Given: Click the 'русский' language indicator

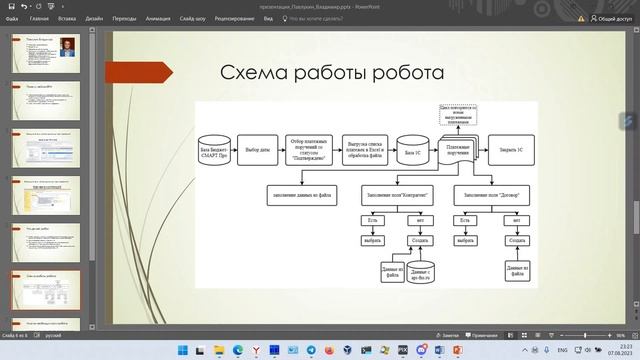Looking at the screenshot, I should 53,336.
